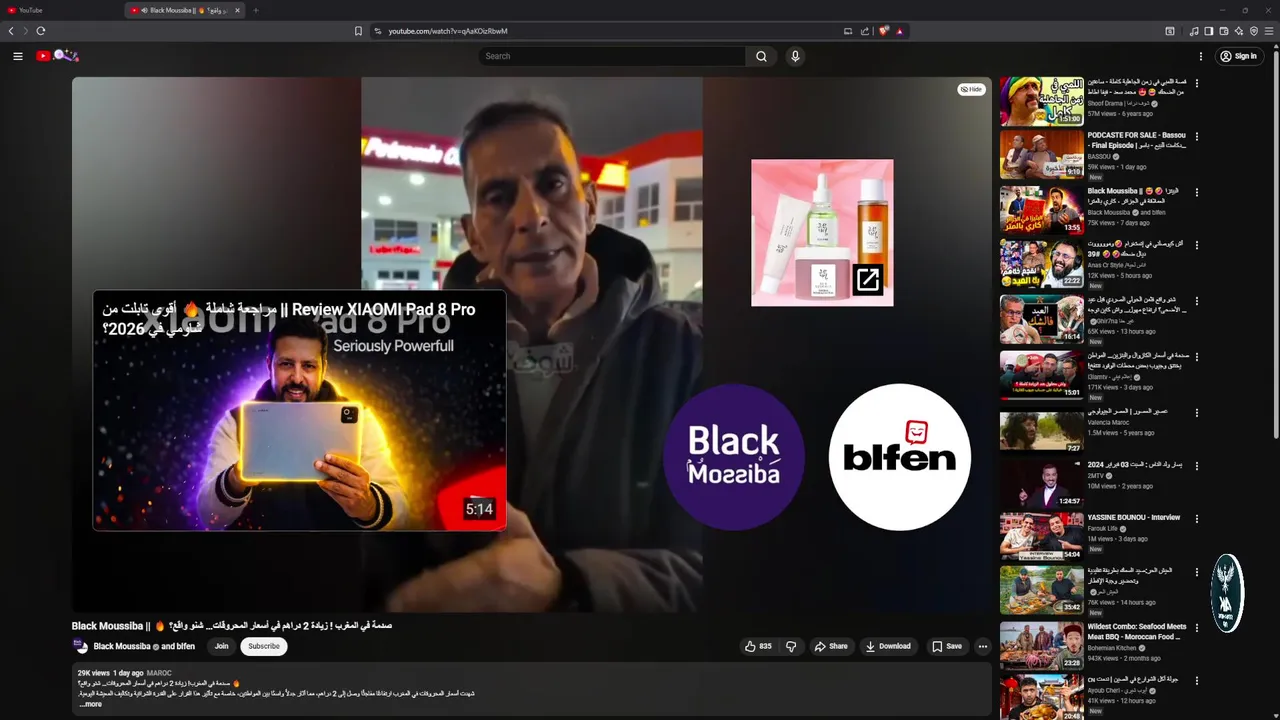1280x720 pixels.
Task: Open the 35:42 recommended video thumbnail
Action: [x=1041, y=591]
